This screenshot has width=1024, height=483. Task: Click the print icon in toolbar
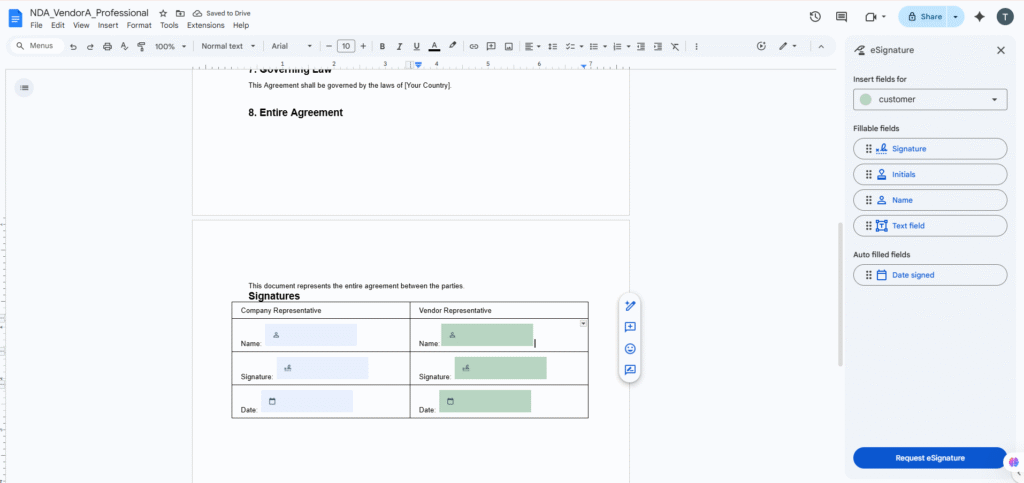tap(107, 46)
